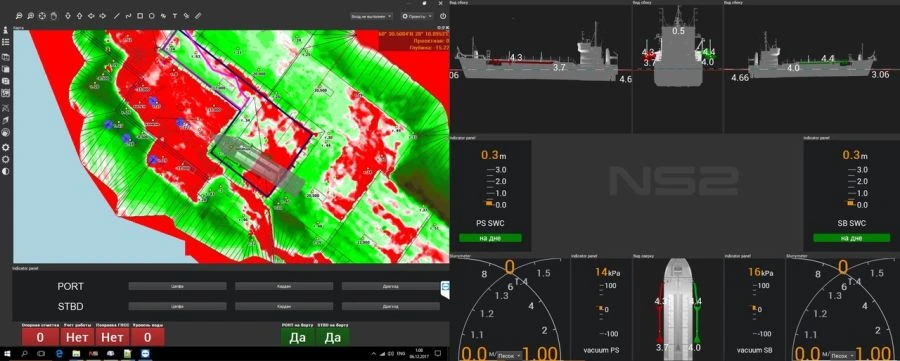The image size is (900, 361).
Task: Click the TeamViewer side tab icon
Action: click(445, 289)
